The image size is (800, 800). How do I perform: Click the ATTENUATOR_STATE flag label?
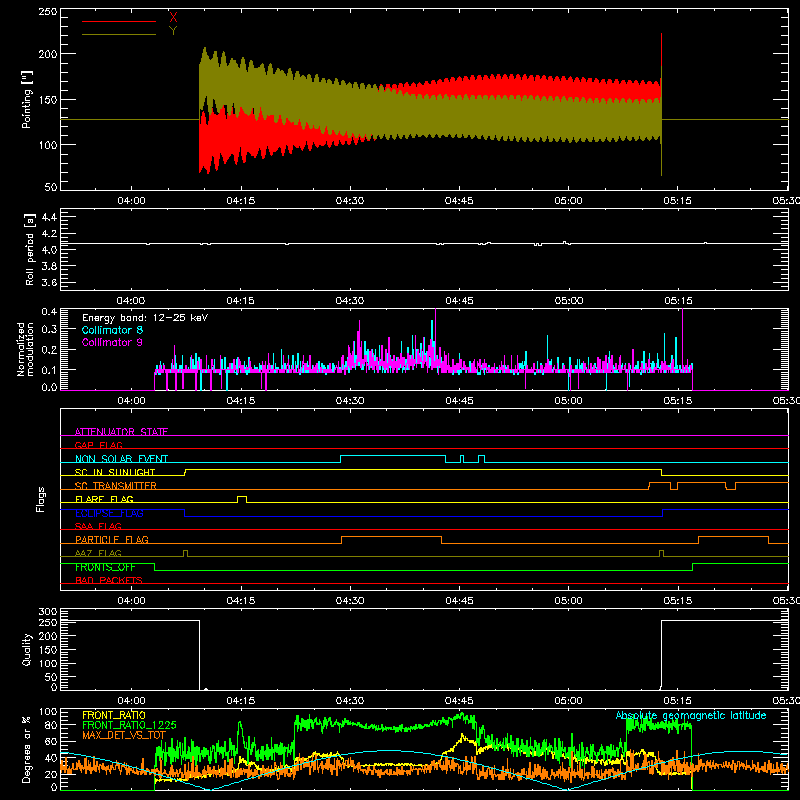click(121, 432)
